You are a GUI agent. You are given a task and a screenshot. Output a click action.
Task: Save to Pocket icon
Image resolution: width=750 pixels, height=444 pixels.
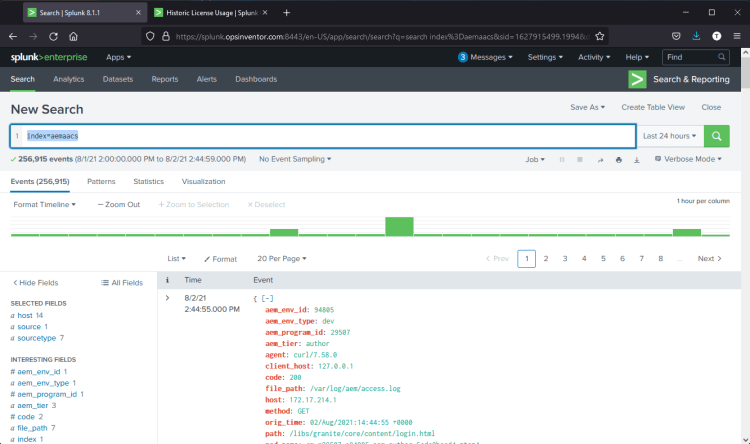tap(676, 36)
